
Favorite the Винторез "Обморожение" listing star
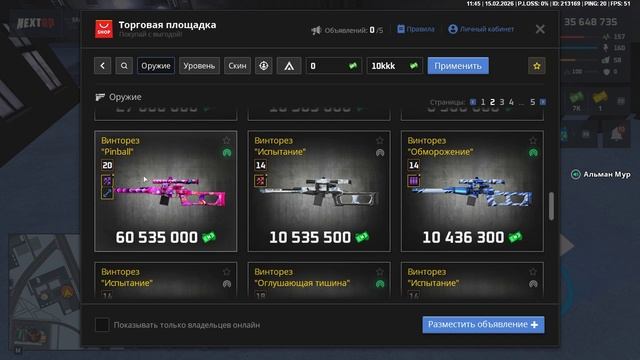point(533,140)
